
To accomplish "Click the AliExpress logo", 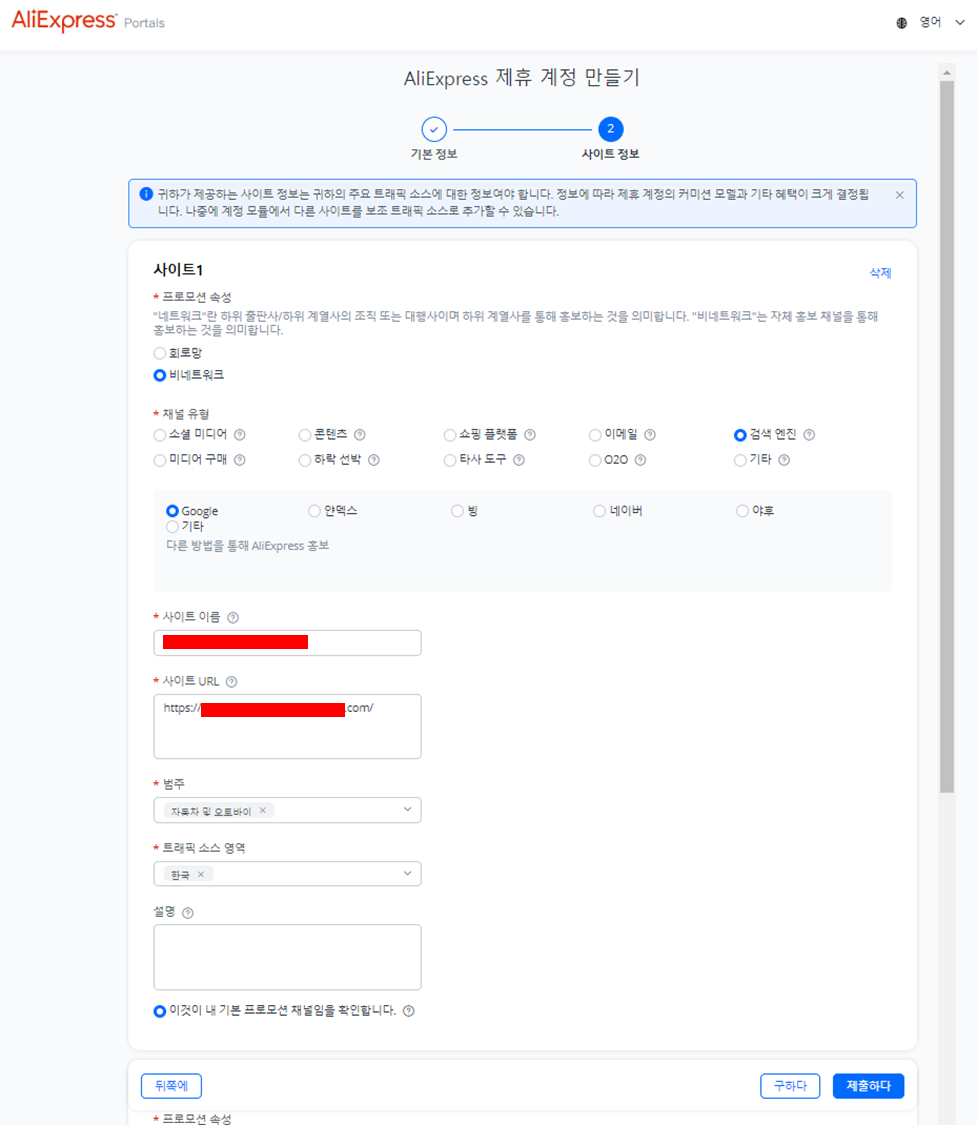I will click(x=64, y=21).
